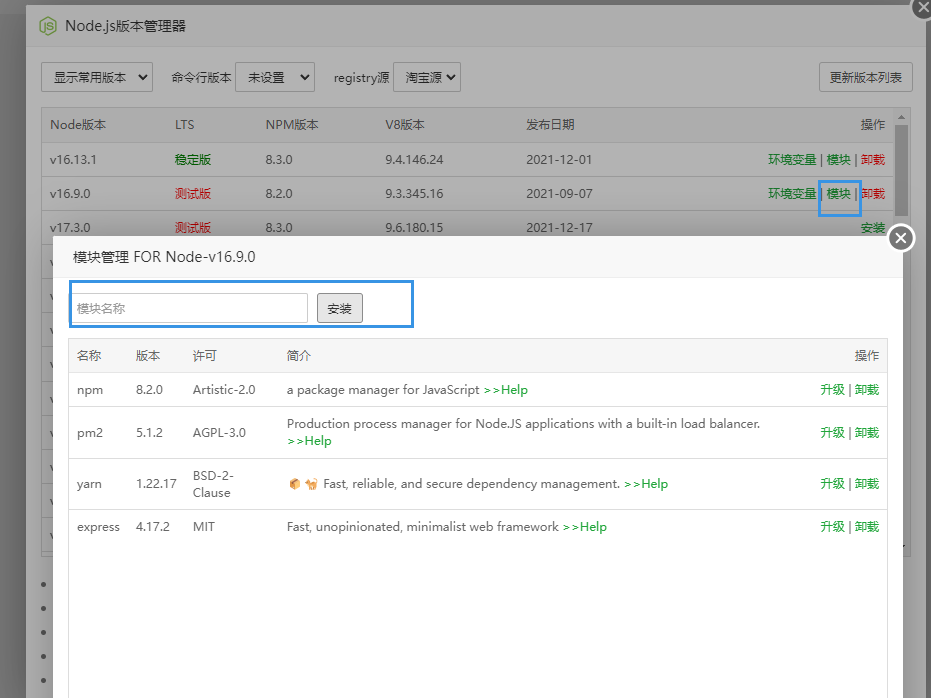Click 安装 for Node v17.3.0
The image size is (931, 698).
873,228
